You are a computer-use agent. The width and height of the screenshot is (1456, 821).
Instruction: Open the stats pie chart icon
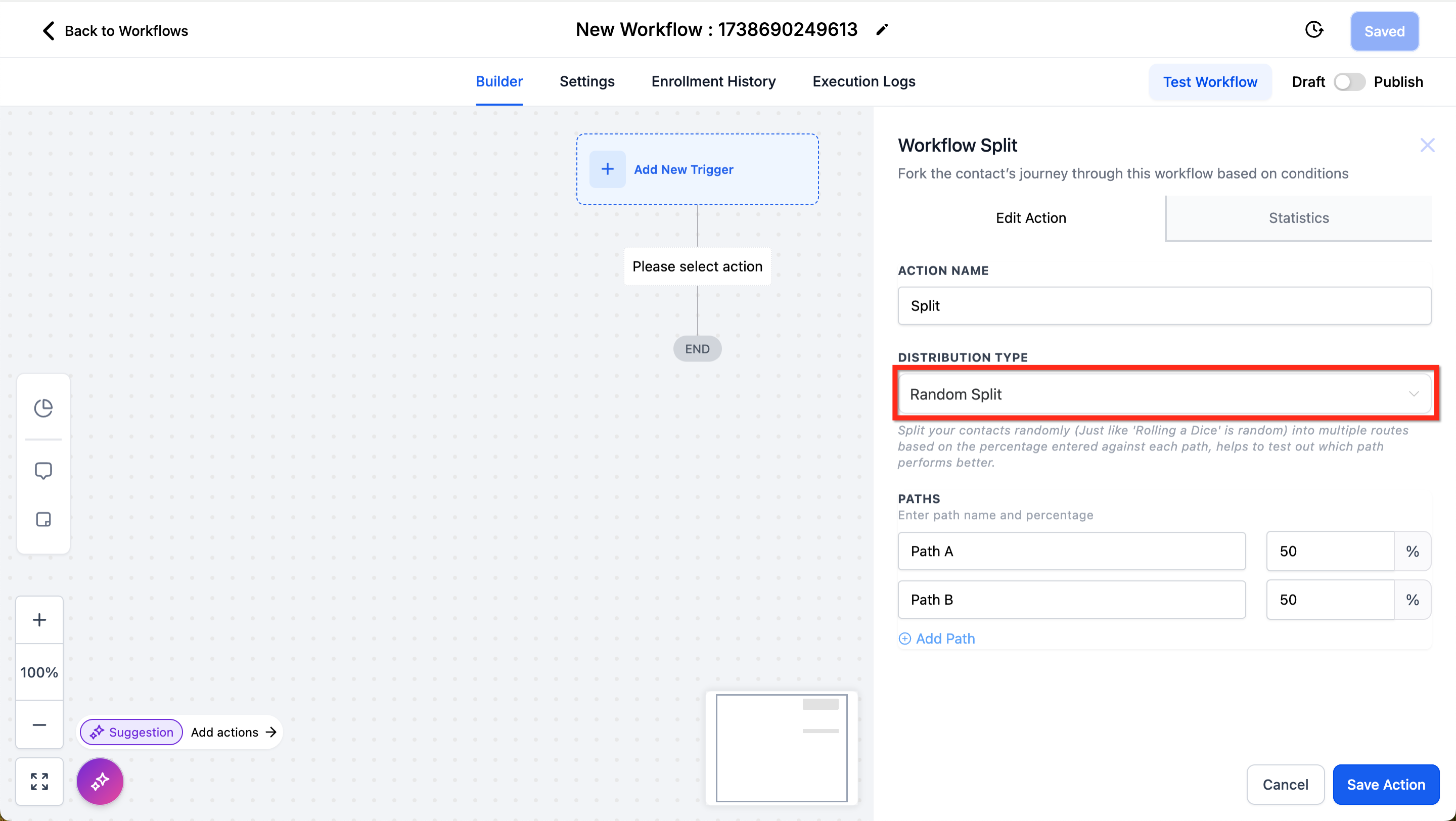coord(43,407)
